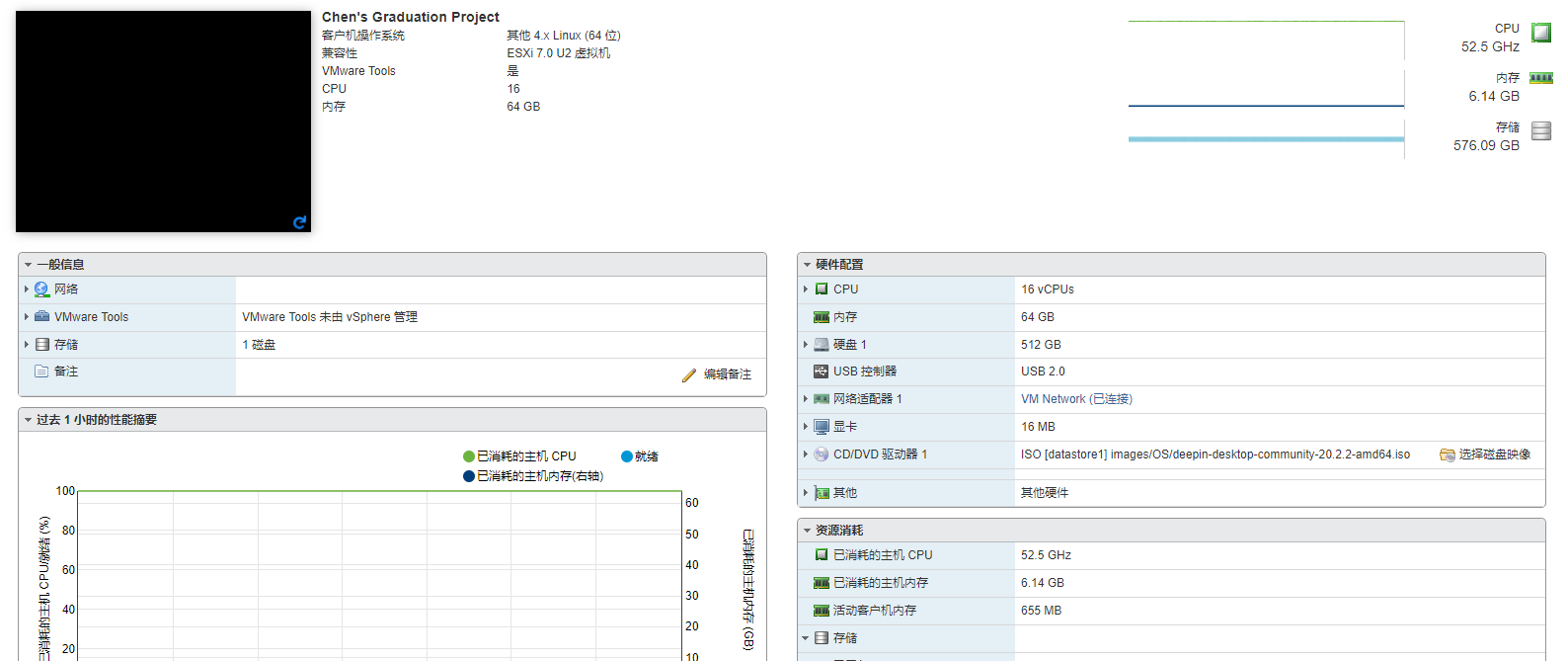Click the 其他硬件 value text
The height and width of the screenshot is (661, 1568).
1045,493
